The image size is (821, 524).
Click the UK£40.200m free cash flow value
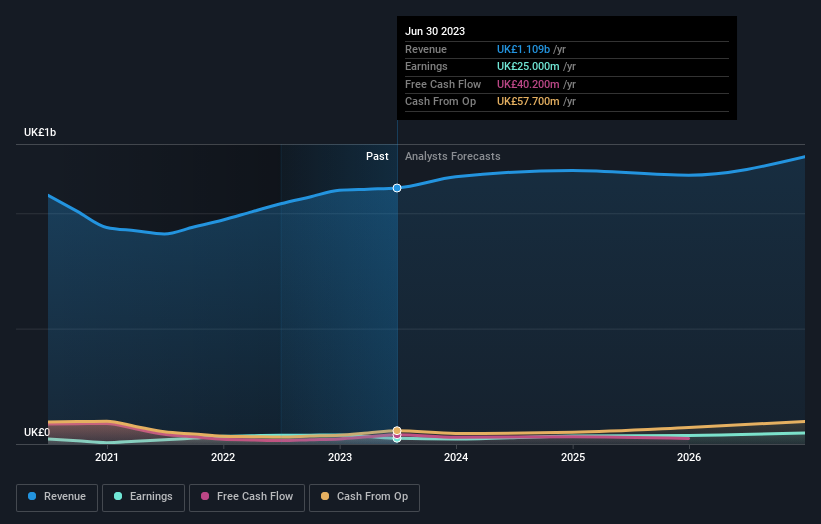point(528,84)
